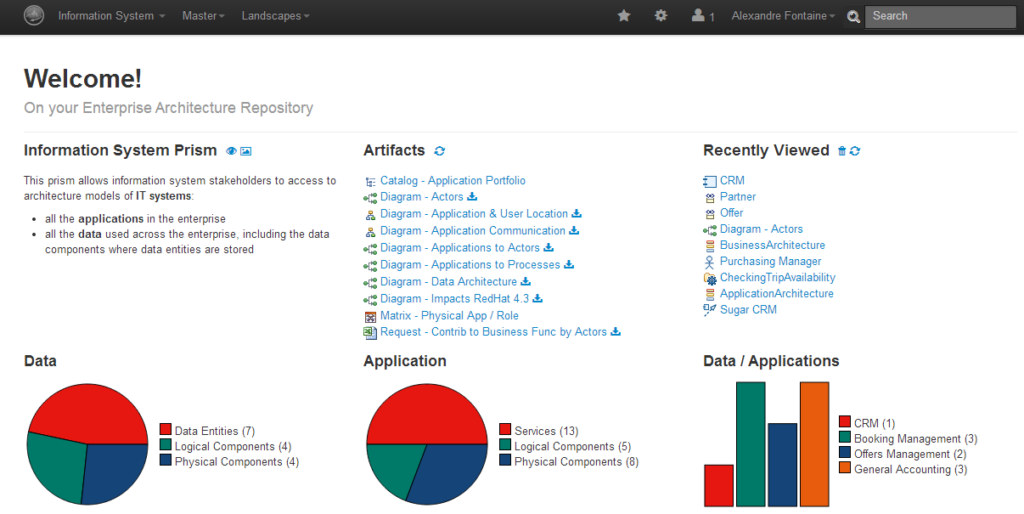1024x514 pixels.
Task: Download the Diagram - Application Communication artifact
Action: (x=574, y=231)
